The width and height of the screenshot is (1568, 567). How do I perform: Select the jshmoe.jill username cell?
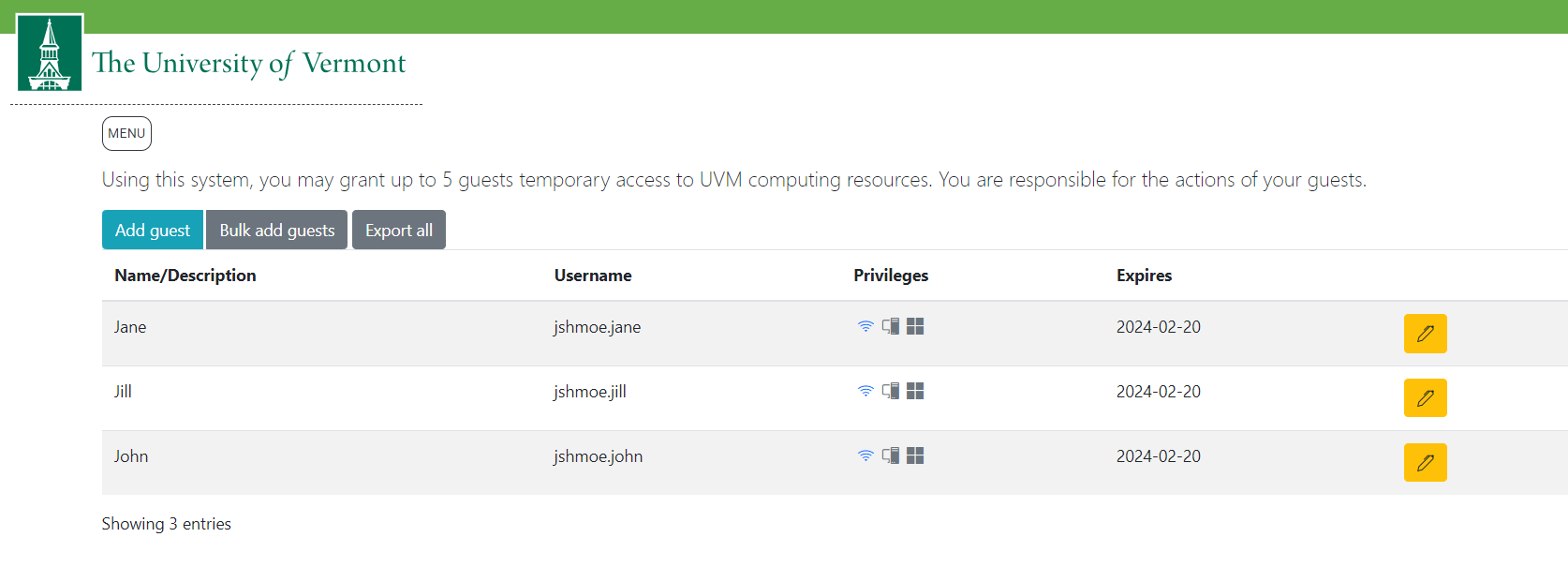click(x=590, y=392)
